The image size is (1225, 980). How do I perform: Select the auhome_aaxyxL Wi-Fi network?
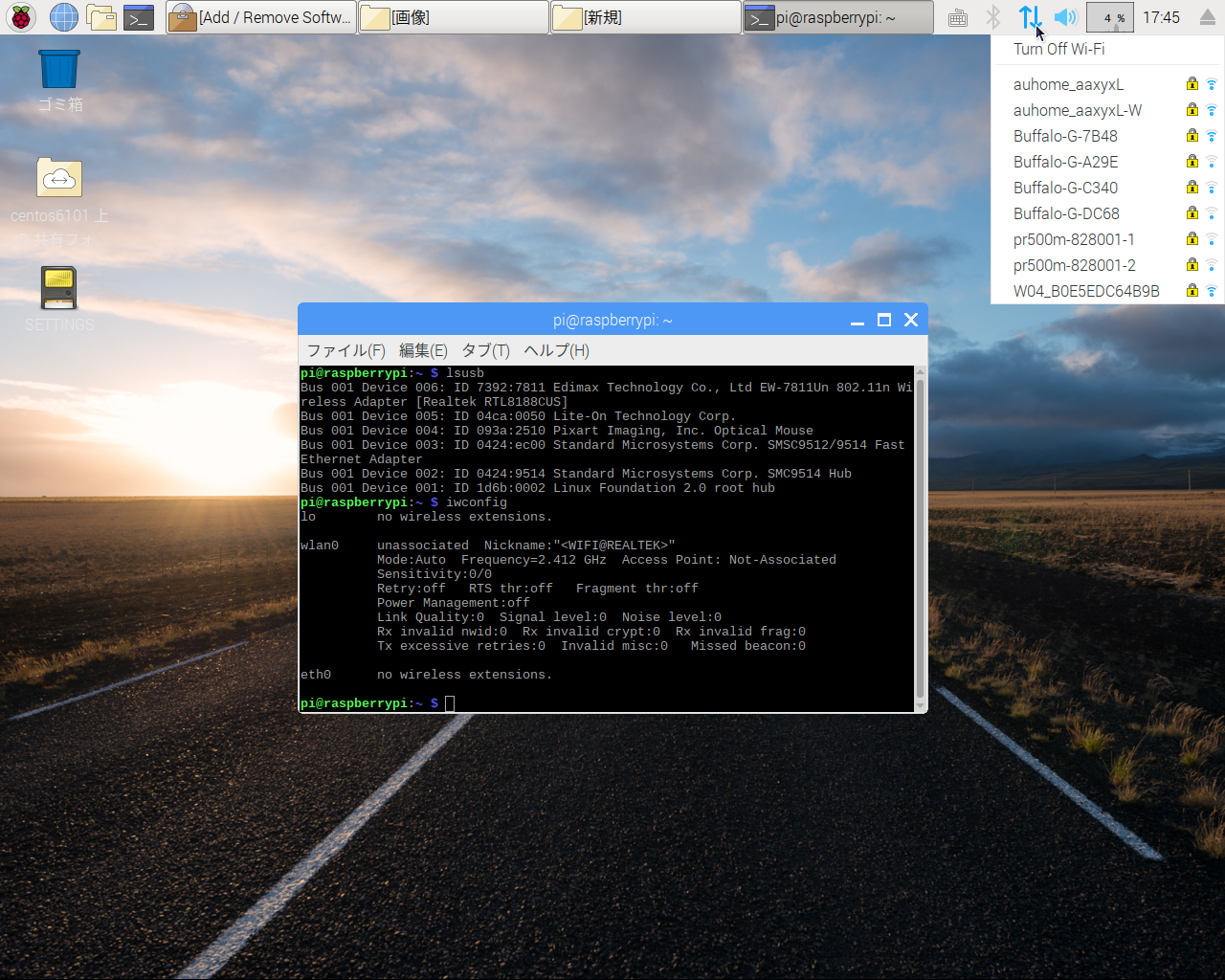(1068, 84)
